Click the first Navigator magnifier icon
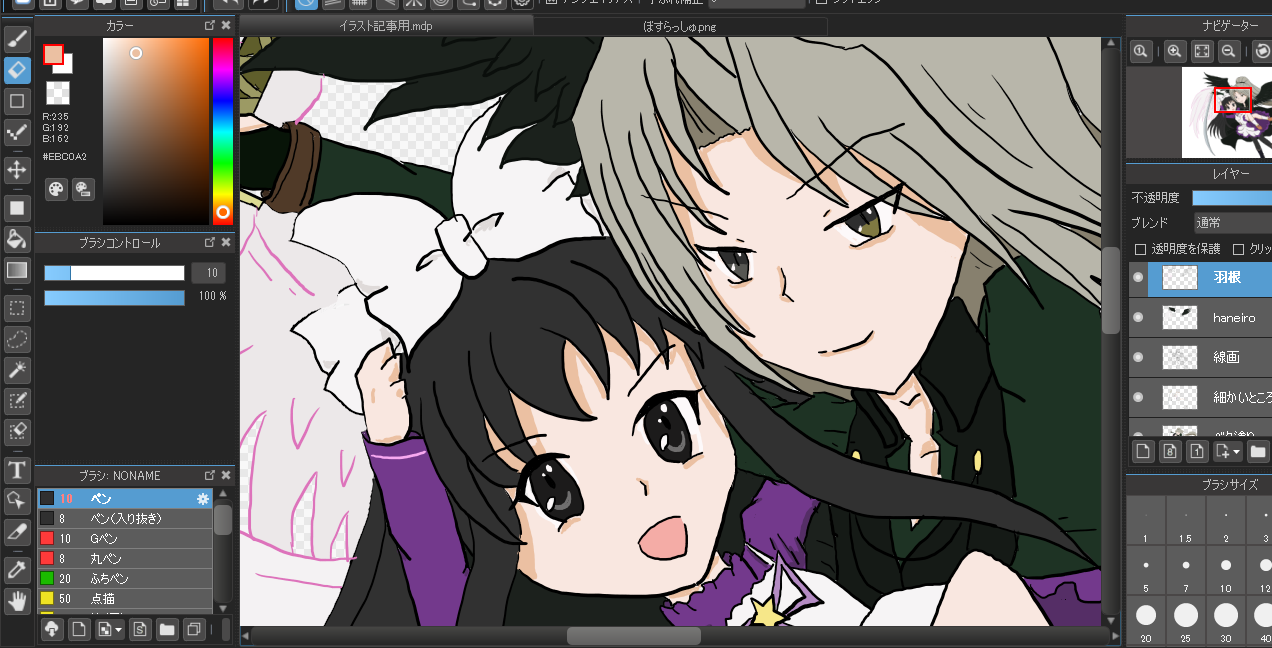This screenshot has height=648, width=1272. [1140, 51]
